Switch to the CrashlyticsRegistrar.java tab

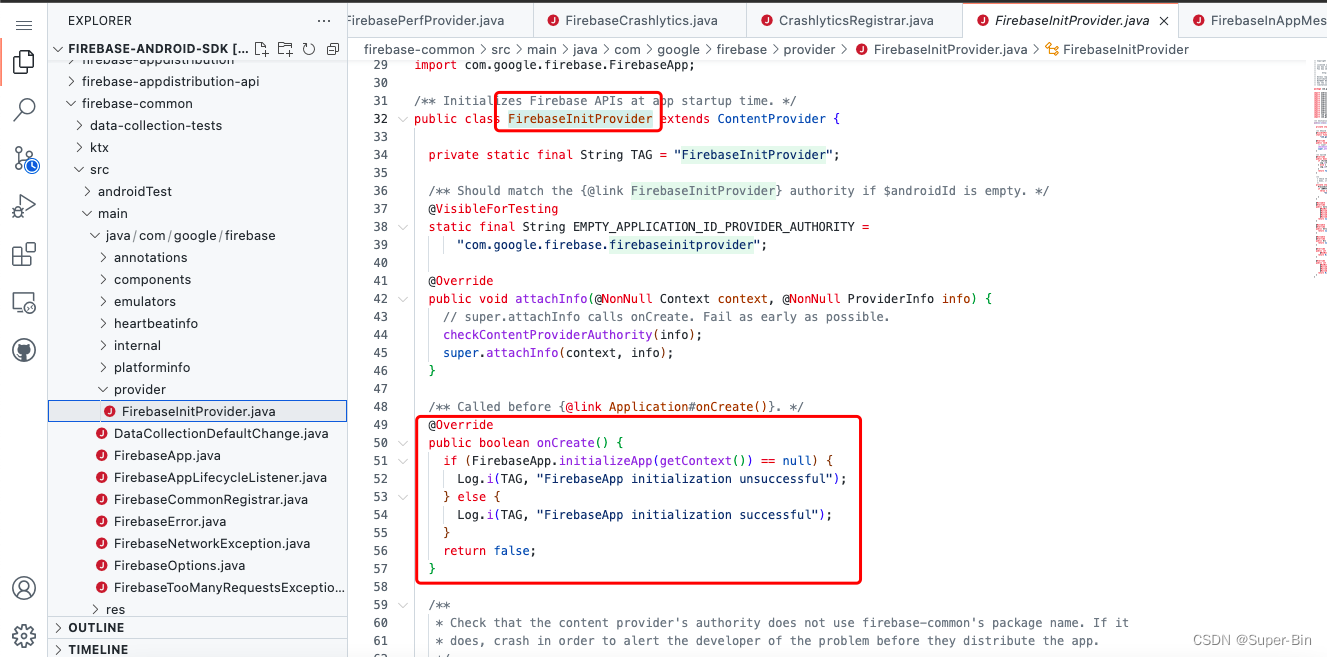854,20
